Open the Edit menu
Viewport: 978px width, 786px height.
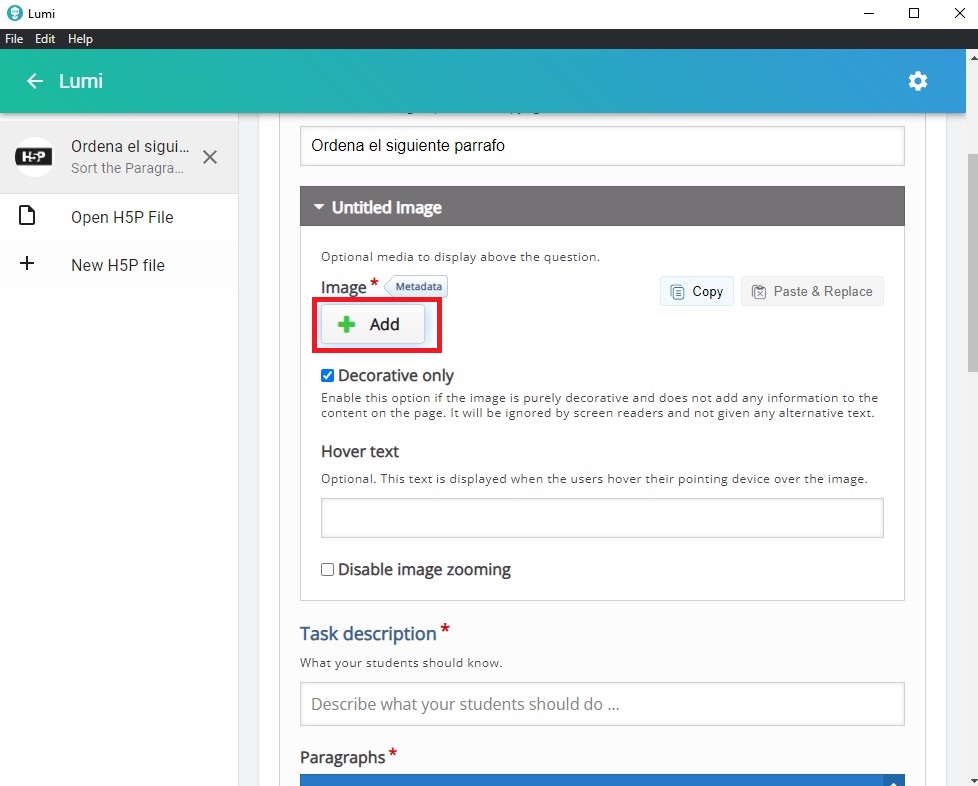point(45,39)
